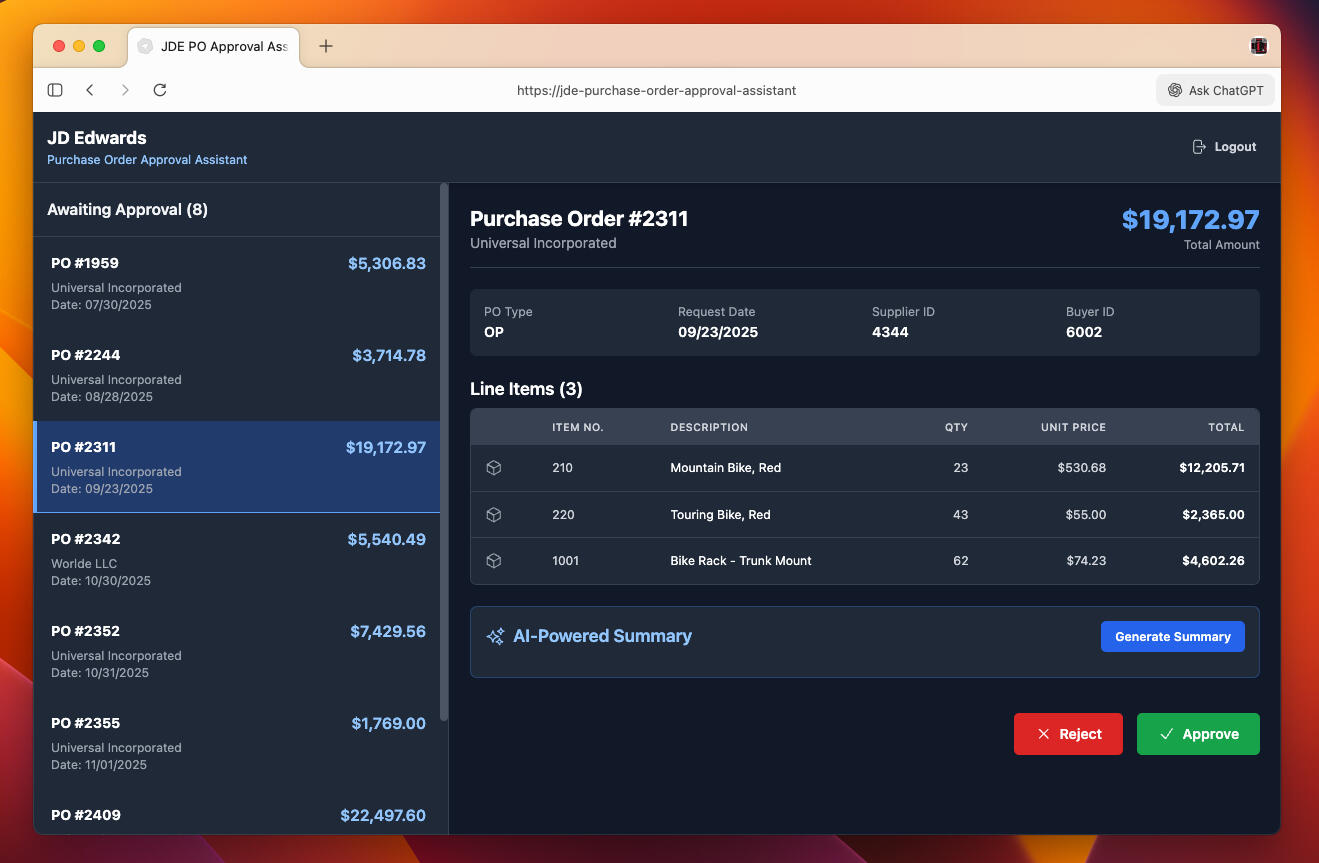Click the package icon beside Touring Bike, Red
The image size is (1319, 863).
pos(494,514)
